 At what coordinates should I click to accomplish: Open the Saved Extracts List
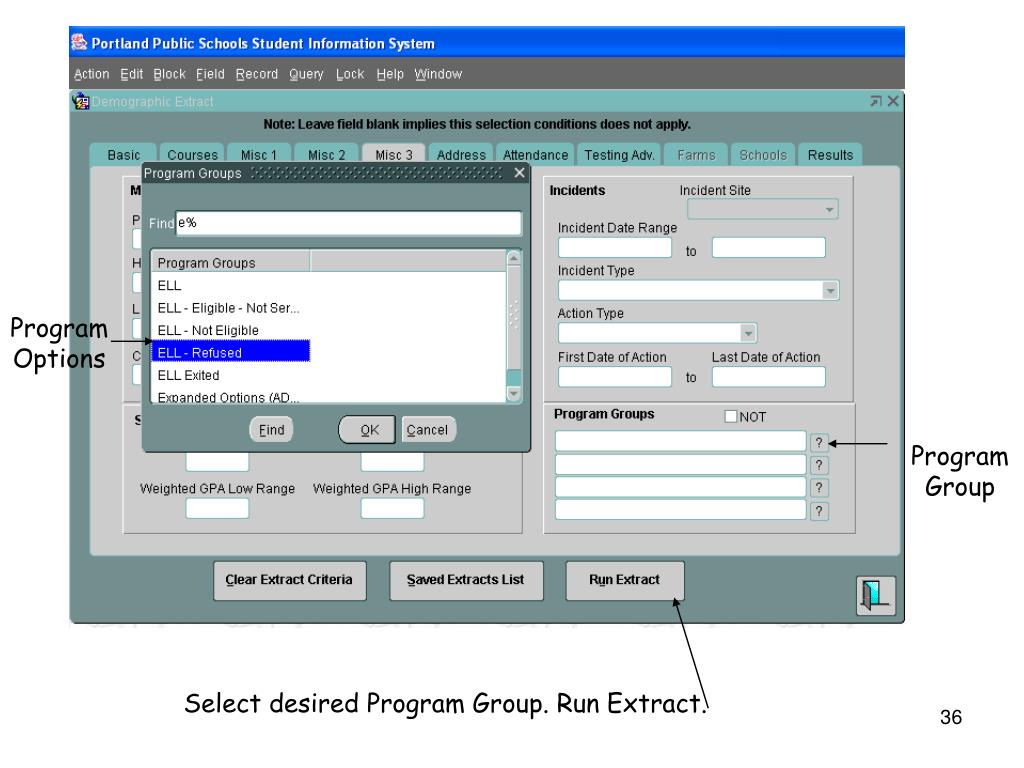tap(466, 580)
